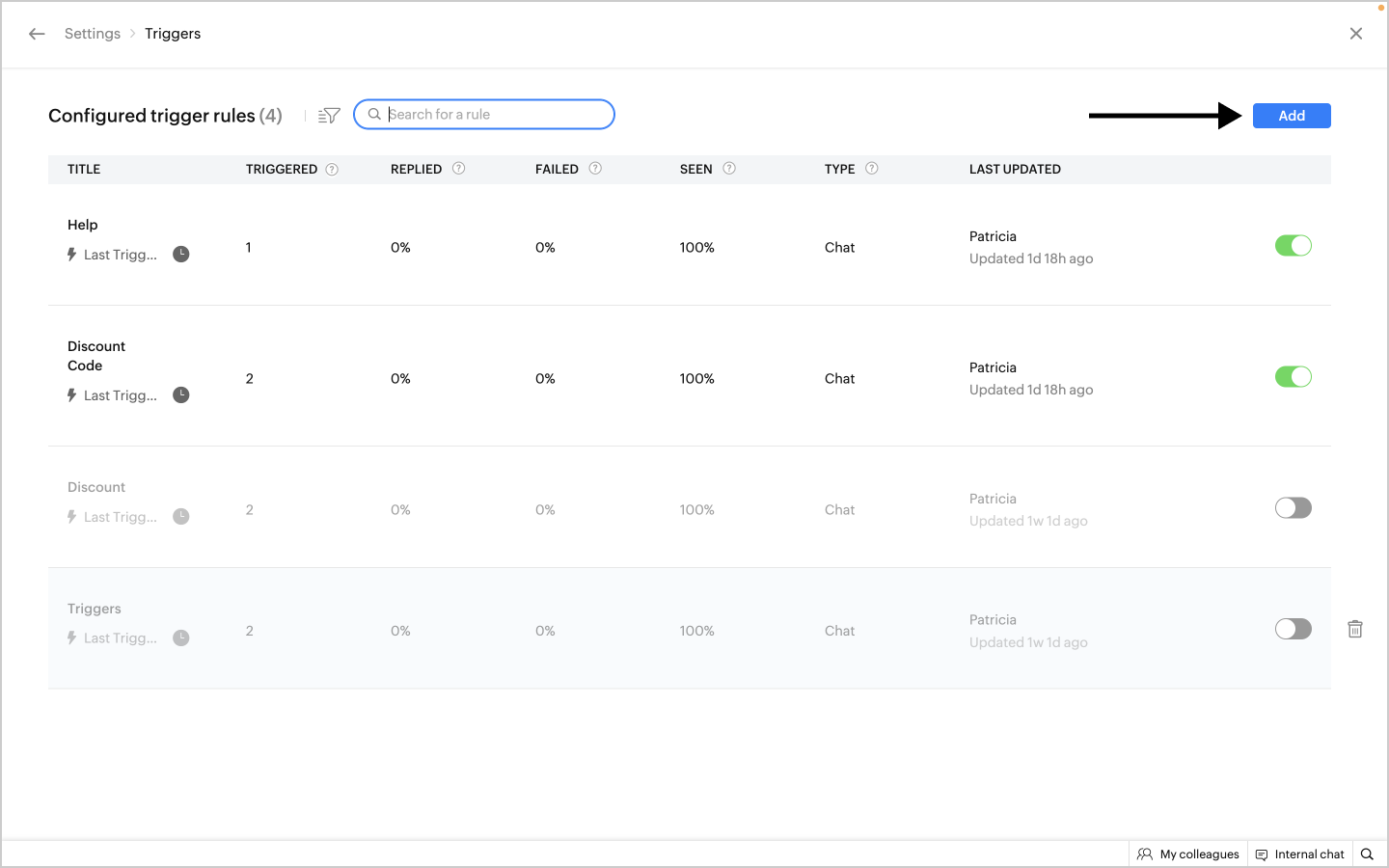The width and height of the screenshot is (1389, 868).
Task: Open the Help trigger rule
Action: click(x=83, y=225)
